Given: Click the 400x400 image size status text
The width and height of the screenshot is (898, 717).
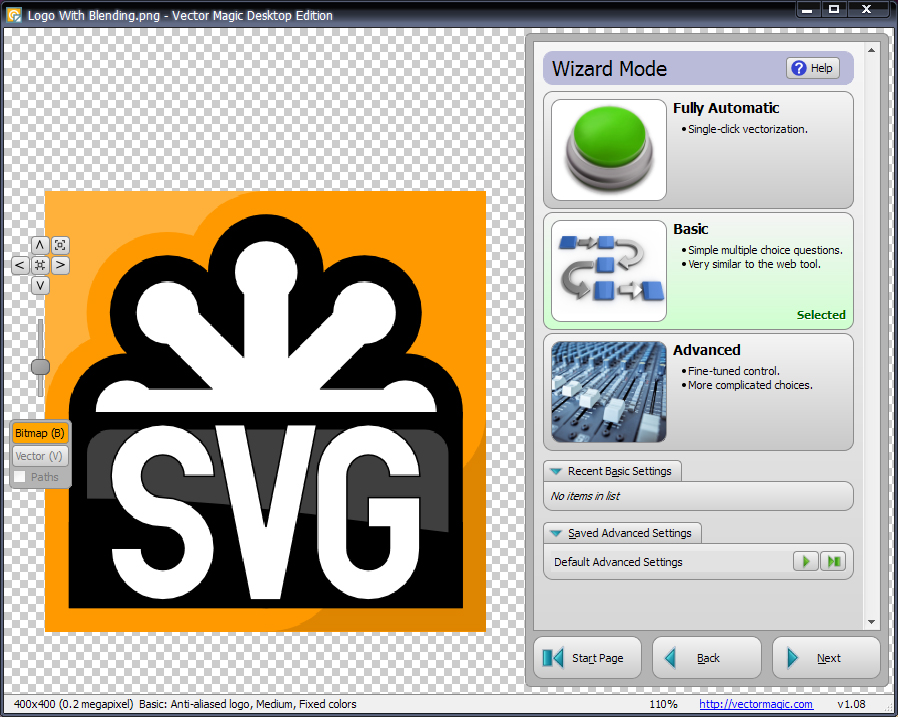Looking at the screenshot, I should [73, 704].
